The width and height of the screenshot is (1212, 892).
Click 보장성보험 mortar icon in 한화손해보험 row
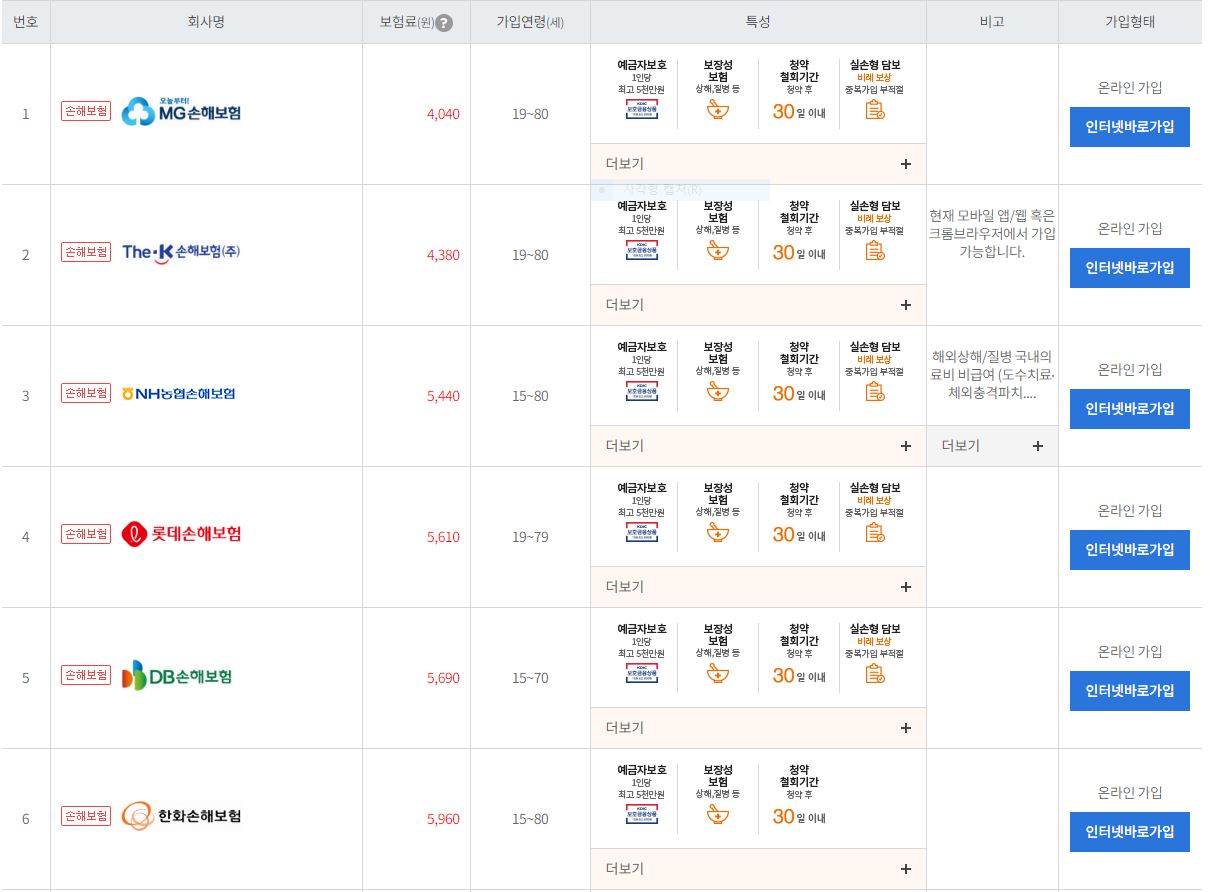pos(717,814)
